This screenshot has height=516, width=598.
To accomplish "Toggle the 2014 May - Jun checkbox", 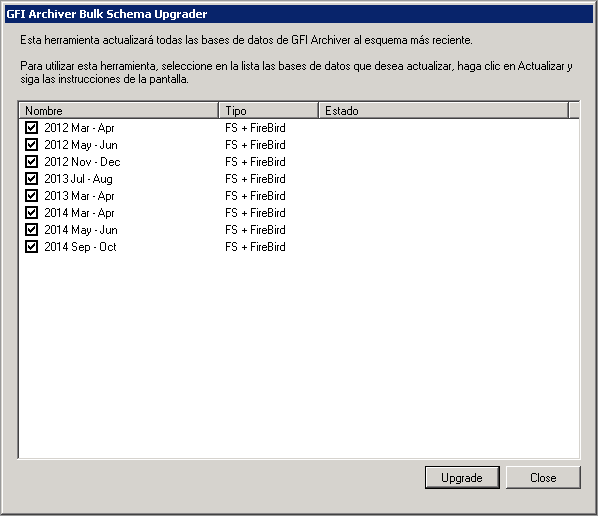I will 31,230.
